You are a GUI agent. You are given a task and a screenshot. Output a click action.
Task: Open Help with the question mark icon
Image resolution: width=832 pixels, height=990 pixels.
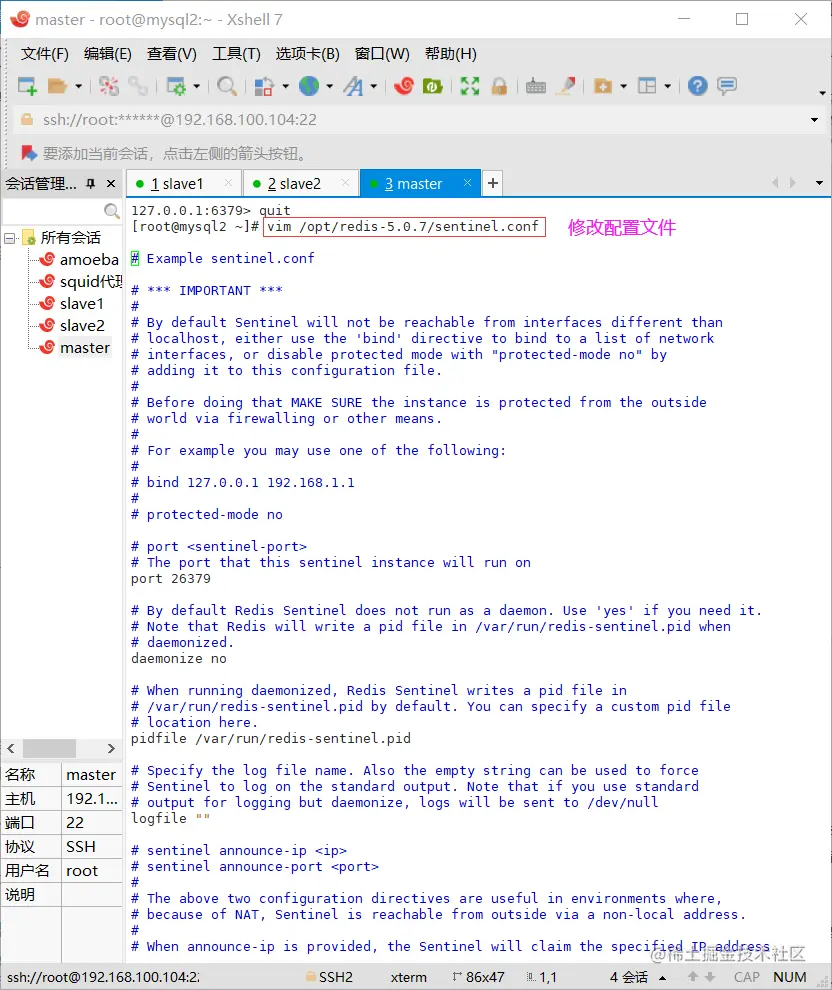click(698, 86)
